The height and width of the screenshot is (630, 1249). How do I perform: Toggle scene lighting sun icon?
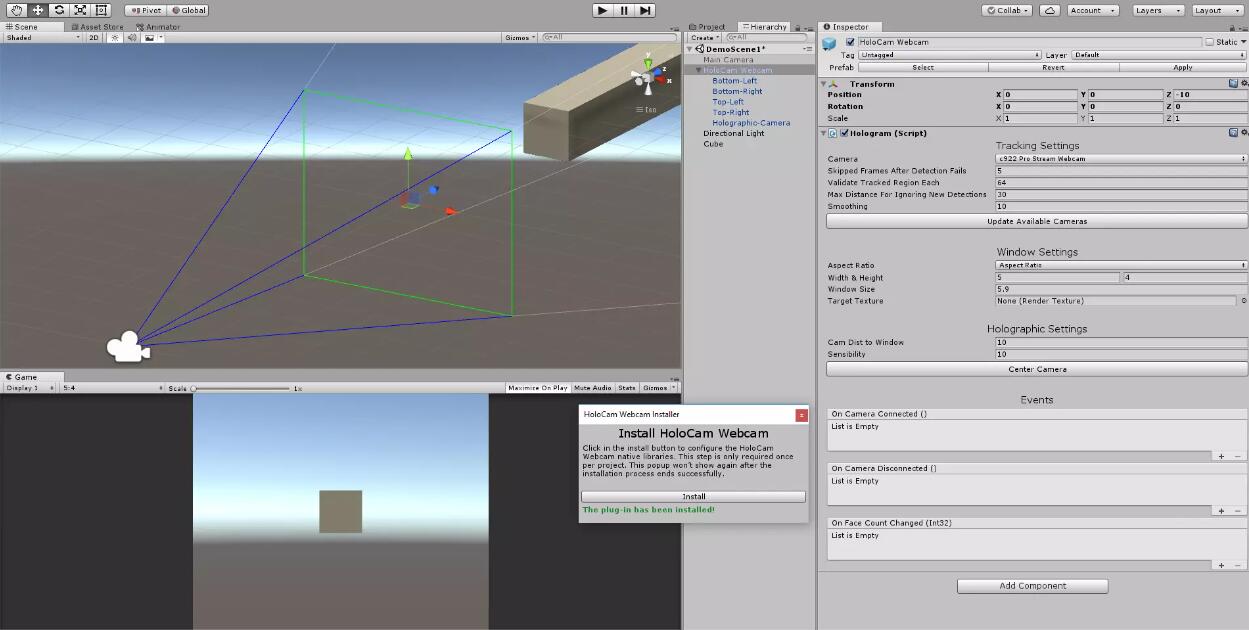click(x=114, y=37)
